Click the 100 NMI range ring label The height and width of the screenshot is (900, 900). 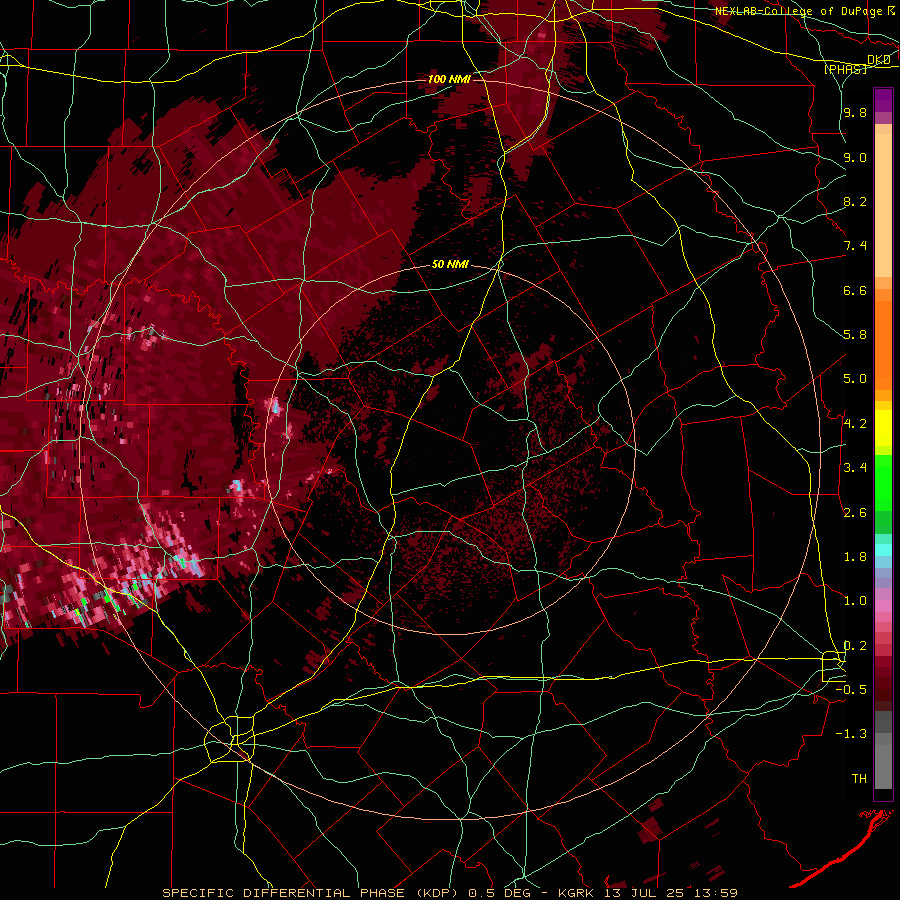(449, 79)
